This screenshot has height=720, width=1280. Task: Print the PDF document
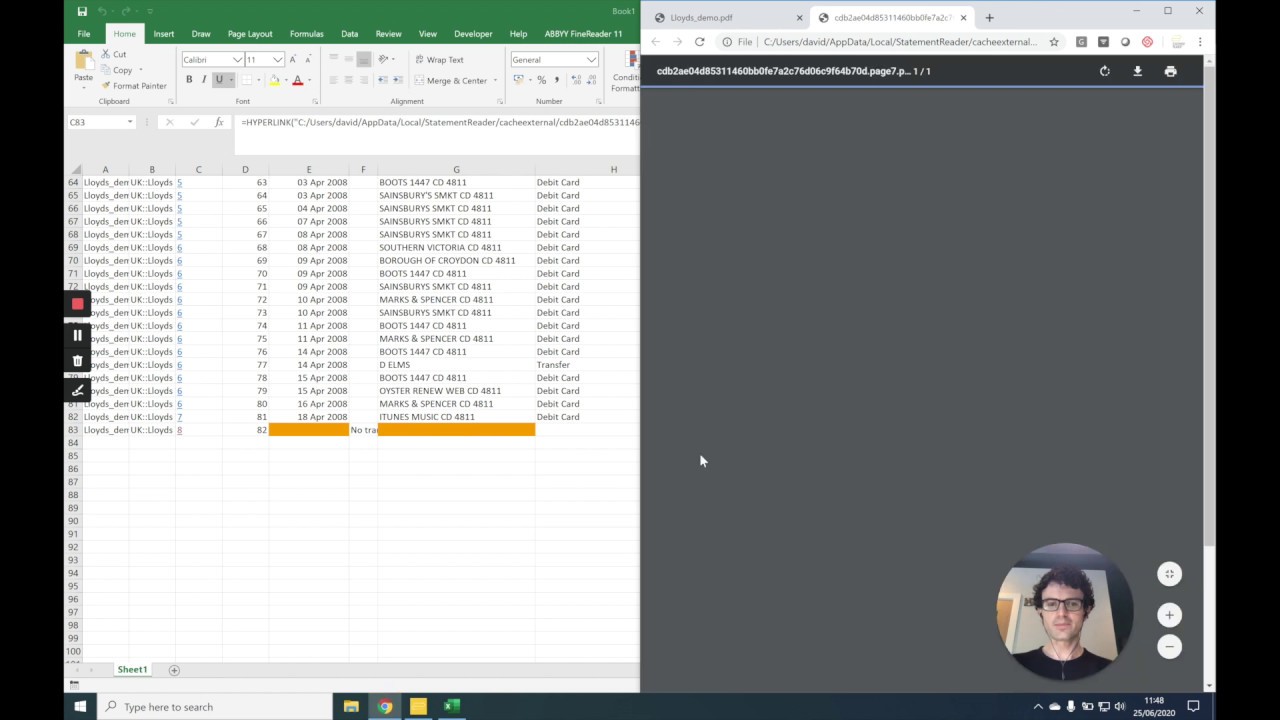1170,71
